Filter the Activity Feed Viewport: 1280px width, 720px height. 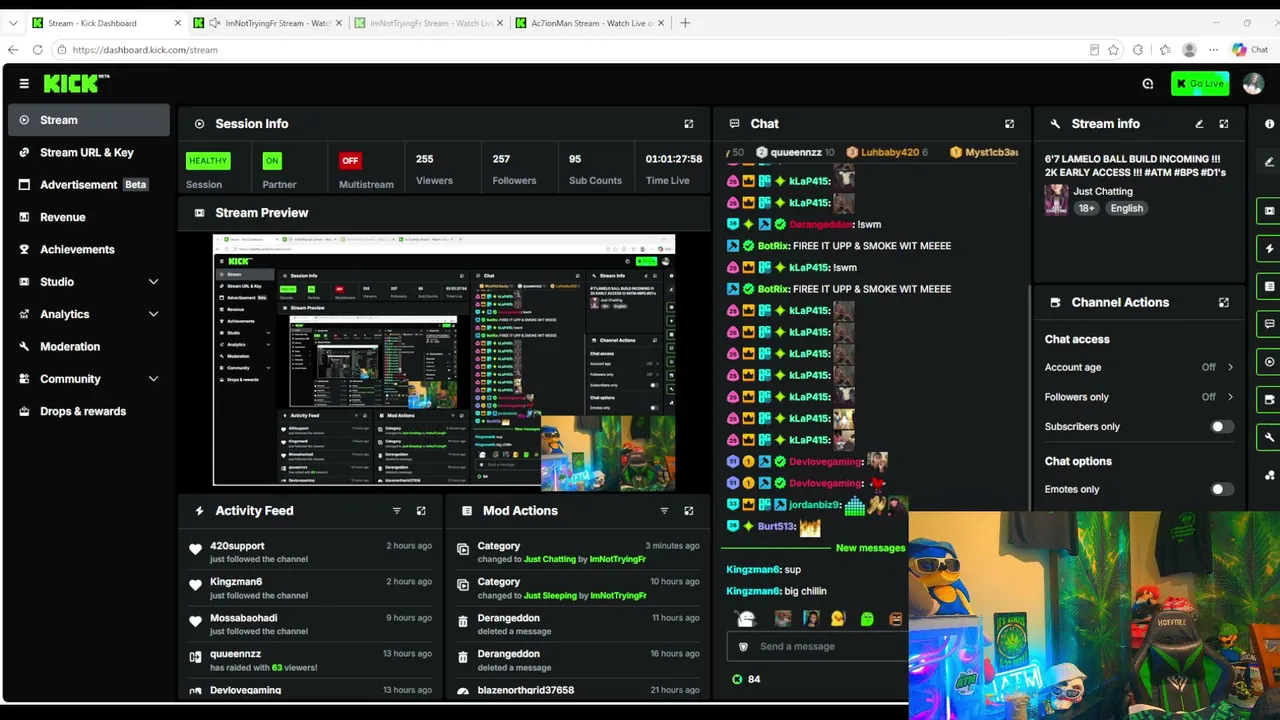click(396, 511)
